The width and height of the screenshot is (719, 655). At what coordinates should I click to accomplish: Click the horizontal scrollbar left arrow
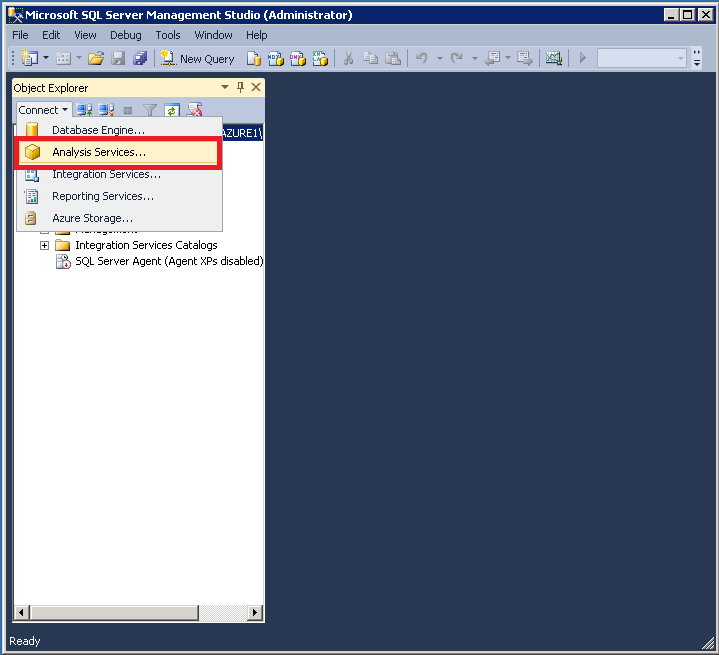(x=21, y=612)
